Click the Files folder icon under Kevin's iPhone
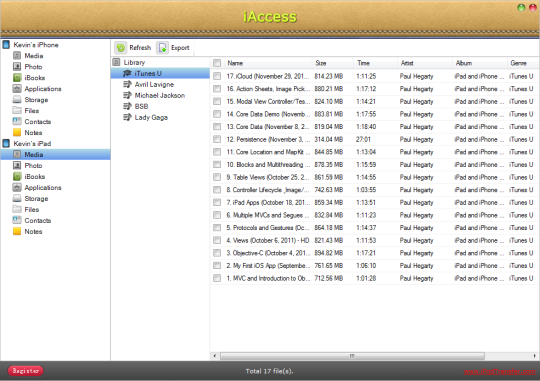This screenshot has width=540, height=381. click(17, 111)
